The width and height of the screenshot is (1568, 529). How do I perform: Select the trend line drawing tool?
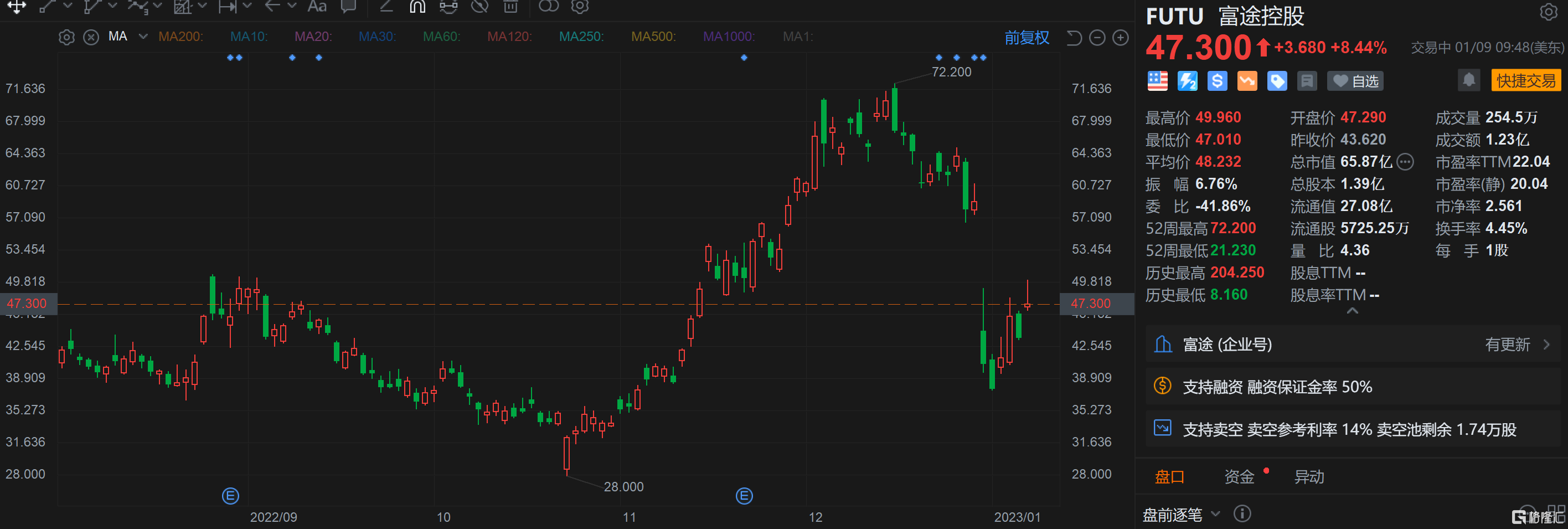click(47, 6)
